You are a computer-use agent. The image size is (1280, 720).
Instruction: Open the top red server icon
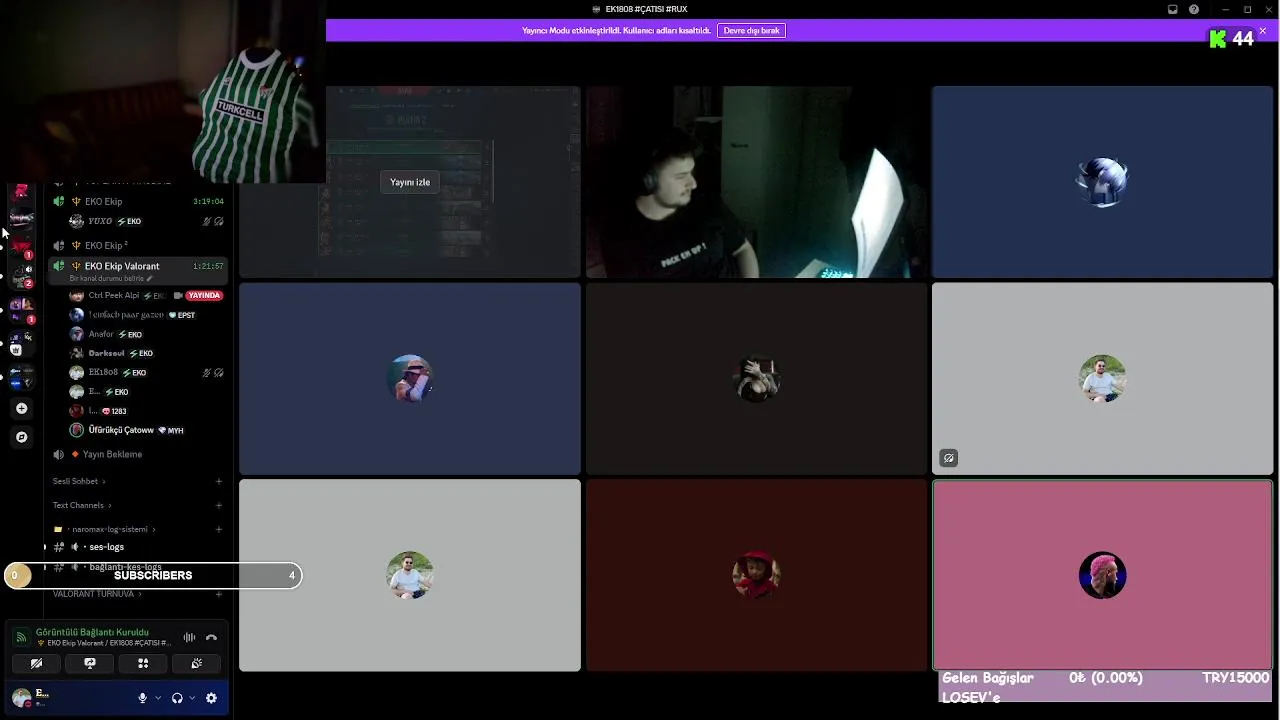click(x=21, y=190)
